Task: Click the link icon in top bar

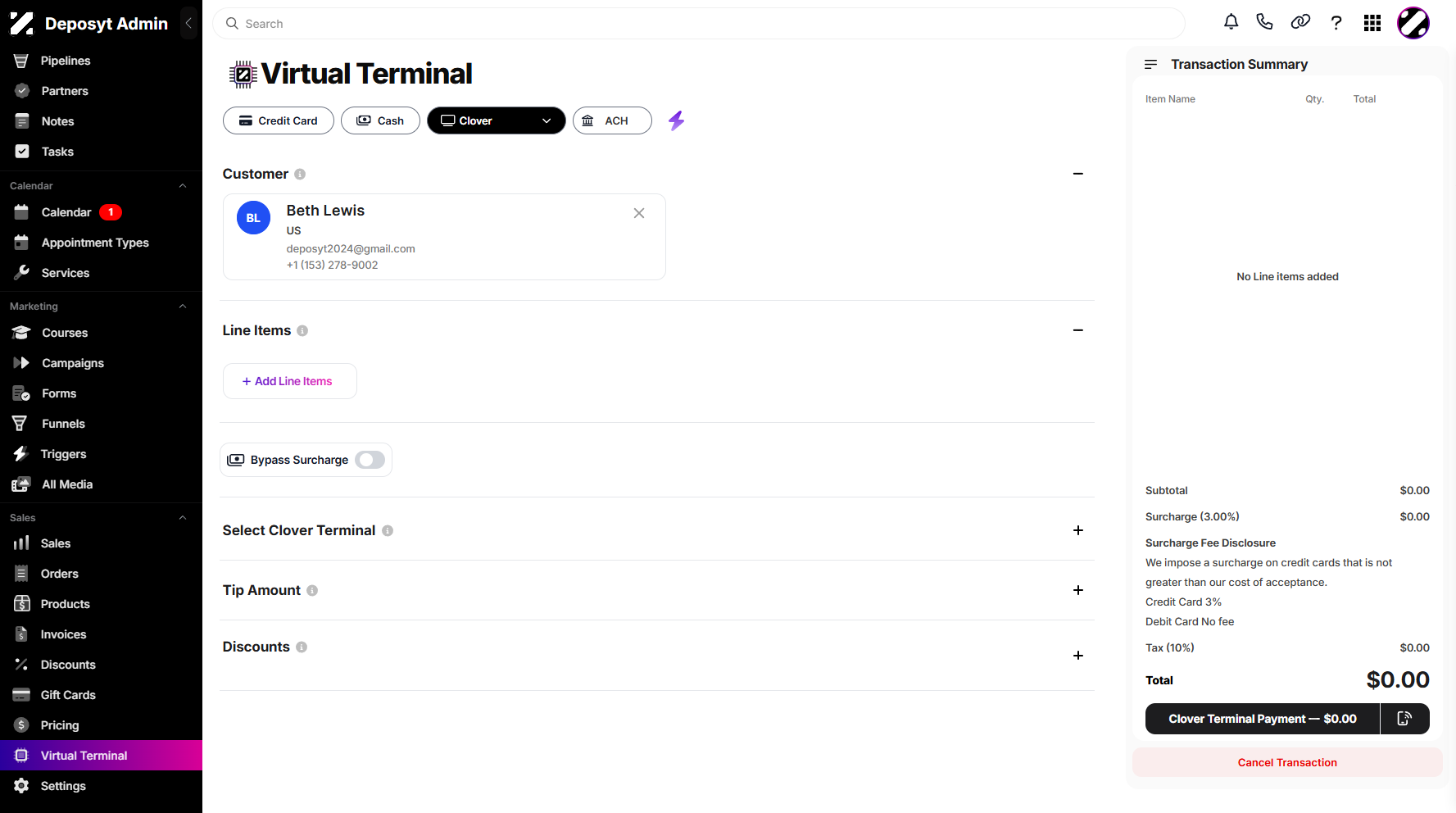Action: pos(1300,22)
